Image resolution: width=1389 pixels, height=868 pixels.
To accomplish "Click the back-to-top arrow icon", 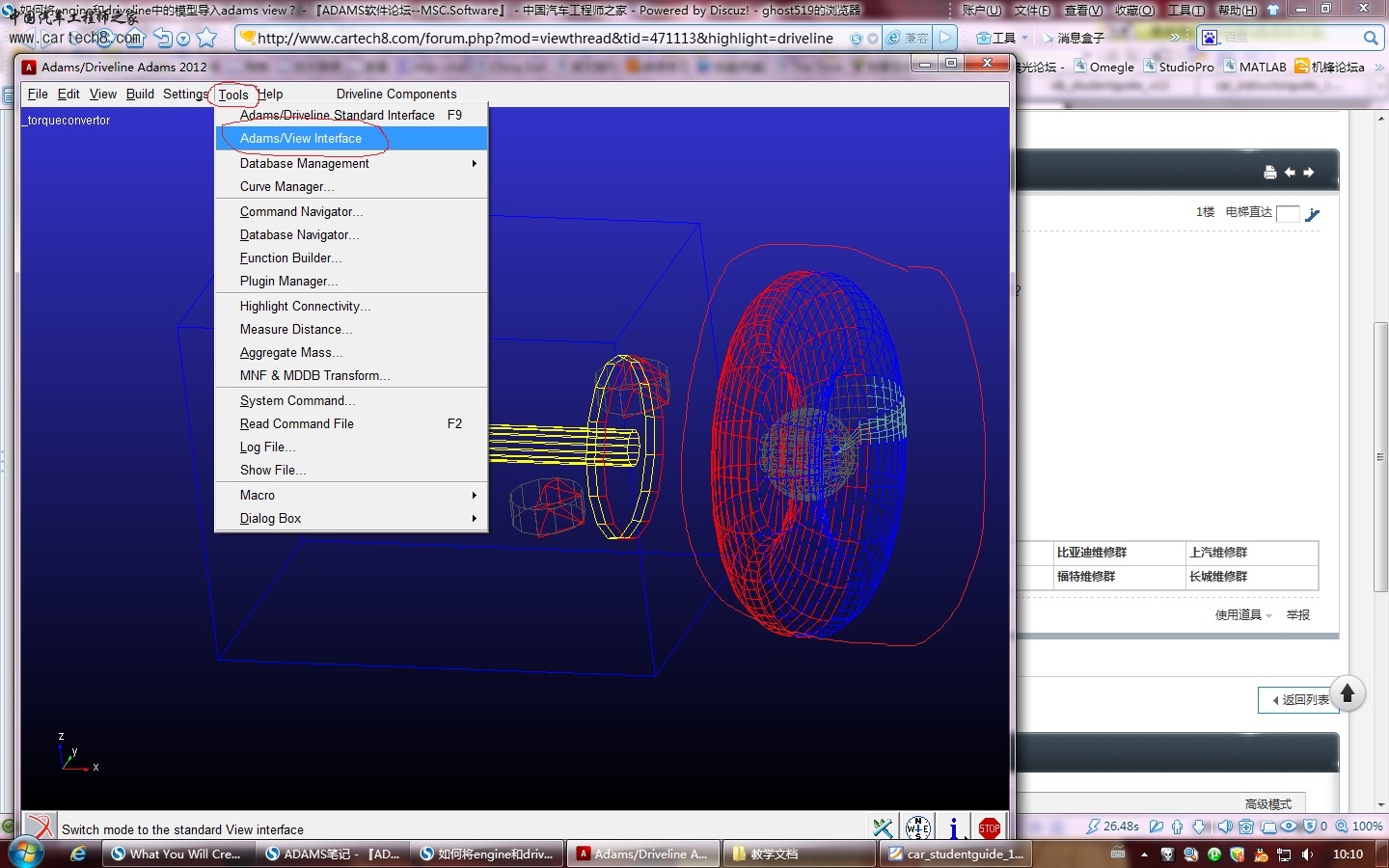I will click(1348, 693).
